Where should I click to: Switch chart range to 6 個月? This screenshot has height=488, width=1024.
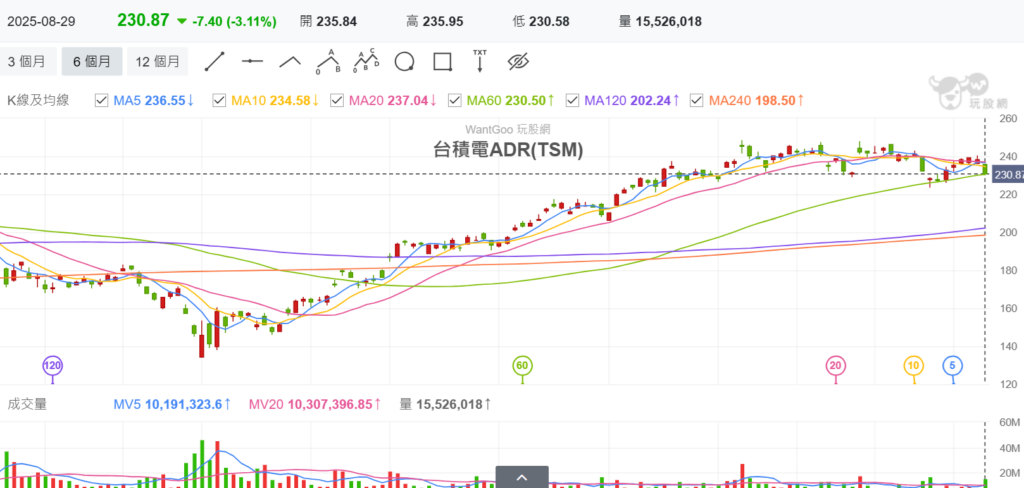coord(91,62)
